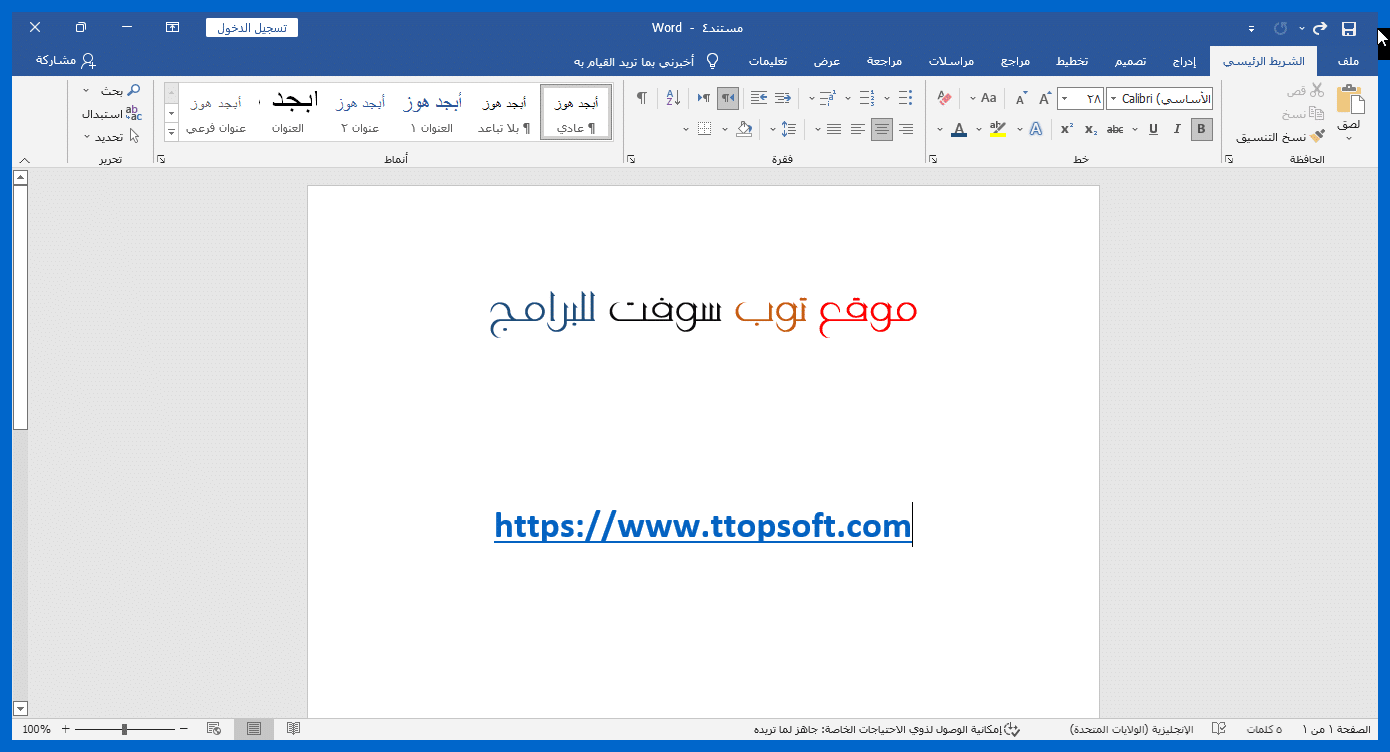Set left-to-right text direction
Image resolution: width=1390 pixels, height=752 pixels.
704,98
